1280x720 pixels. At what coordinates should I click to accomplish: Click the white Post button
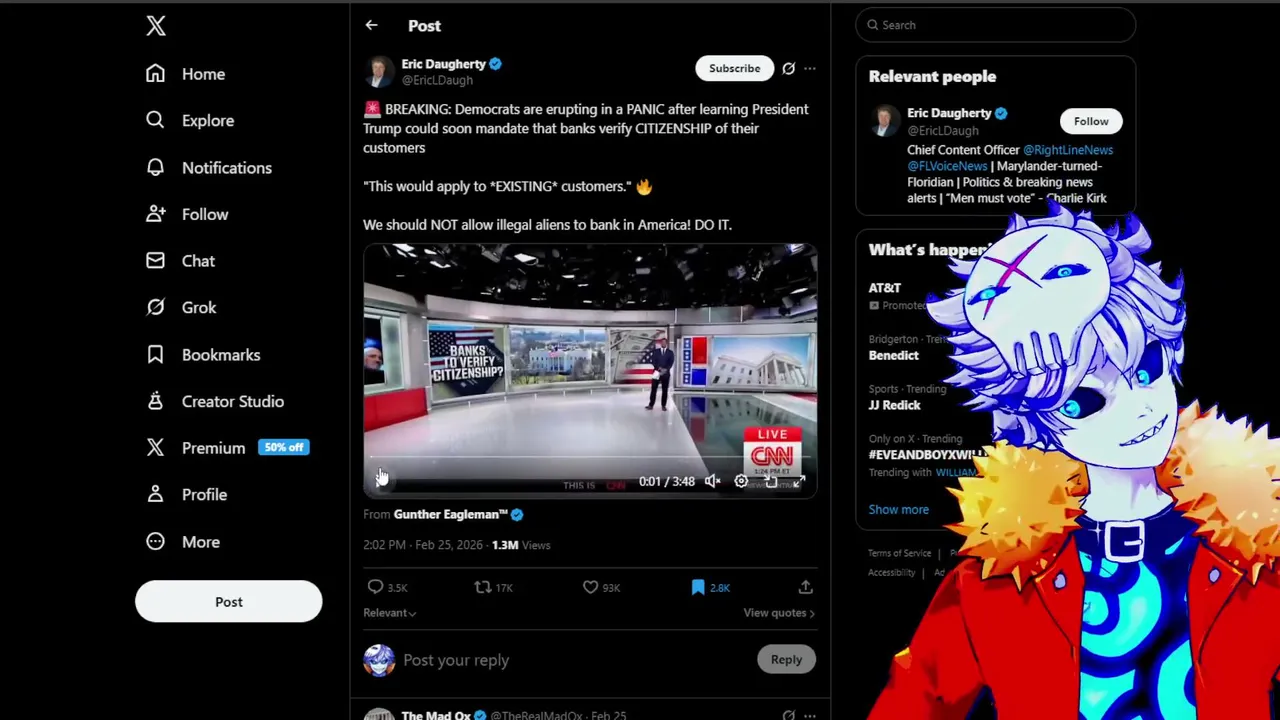tap(229, 602)
